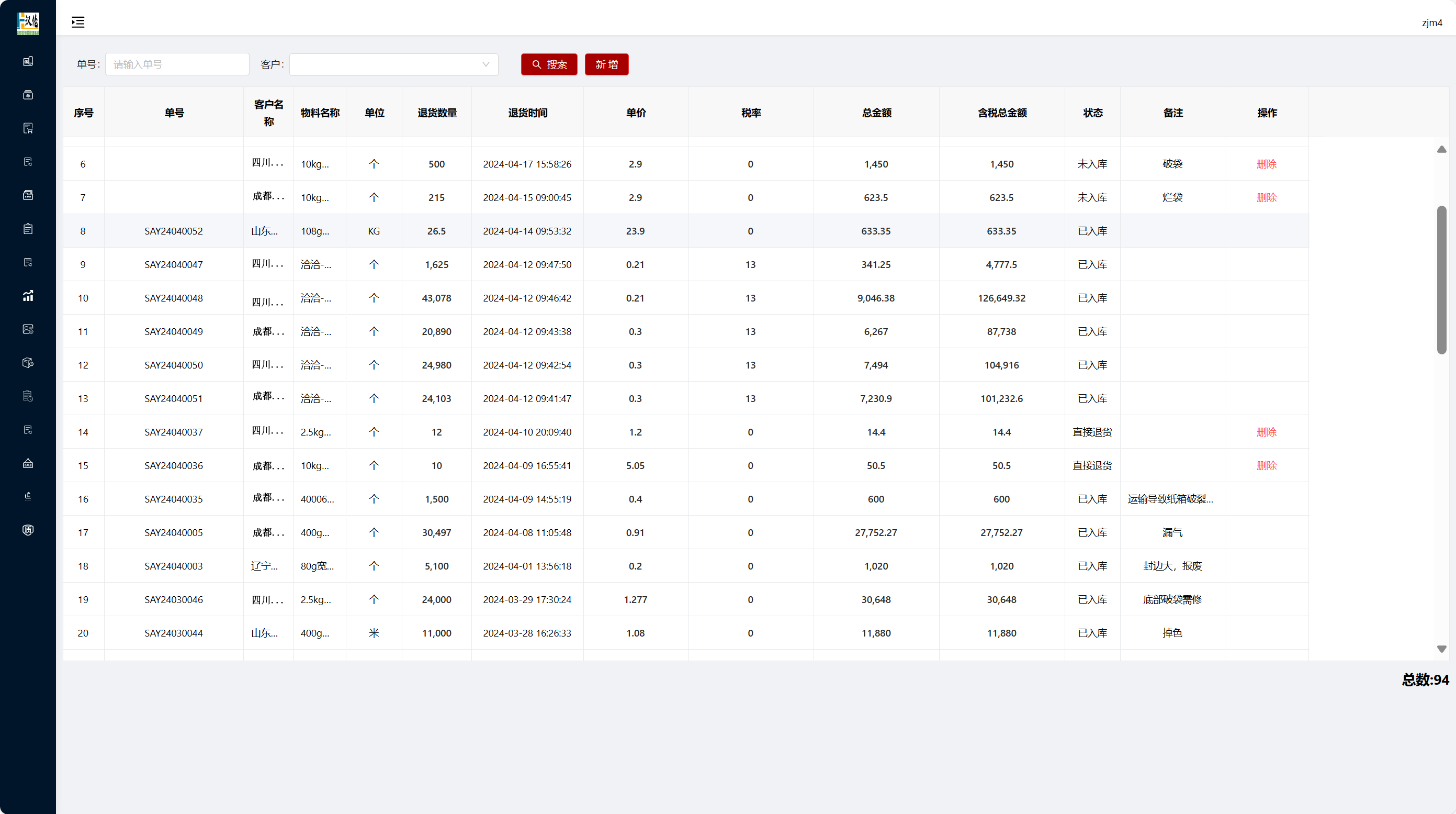Click the 序号 column header
The image size is (1456, 814).
pyautogui.click(x=84, y=113)
